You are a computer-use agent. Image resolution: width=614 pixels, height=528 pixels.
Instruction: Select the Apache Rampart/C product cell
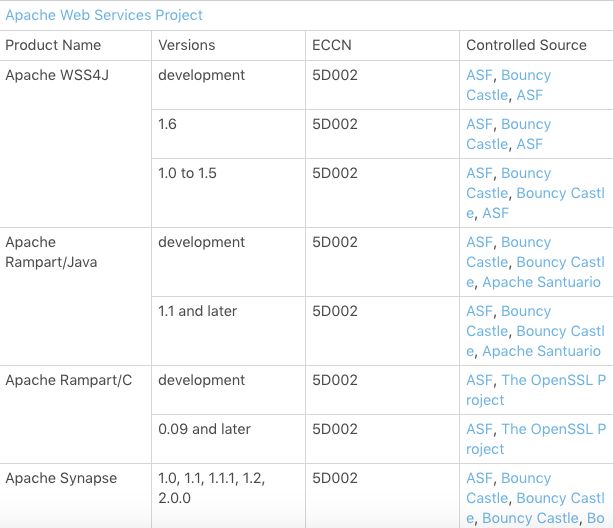[x=76, y=414]
